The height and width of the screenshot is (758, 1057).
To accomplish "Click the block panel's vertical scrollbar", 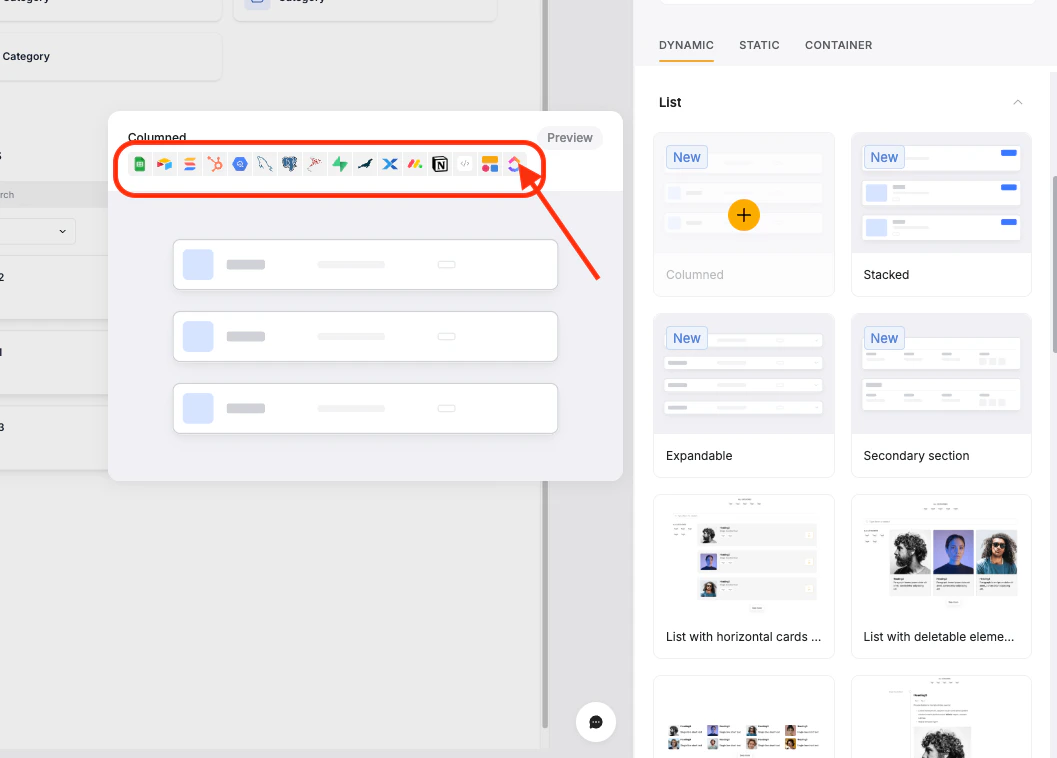I will pyautogui.click(x=1054, y=264).
